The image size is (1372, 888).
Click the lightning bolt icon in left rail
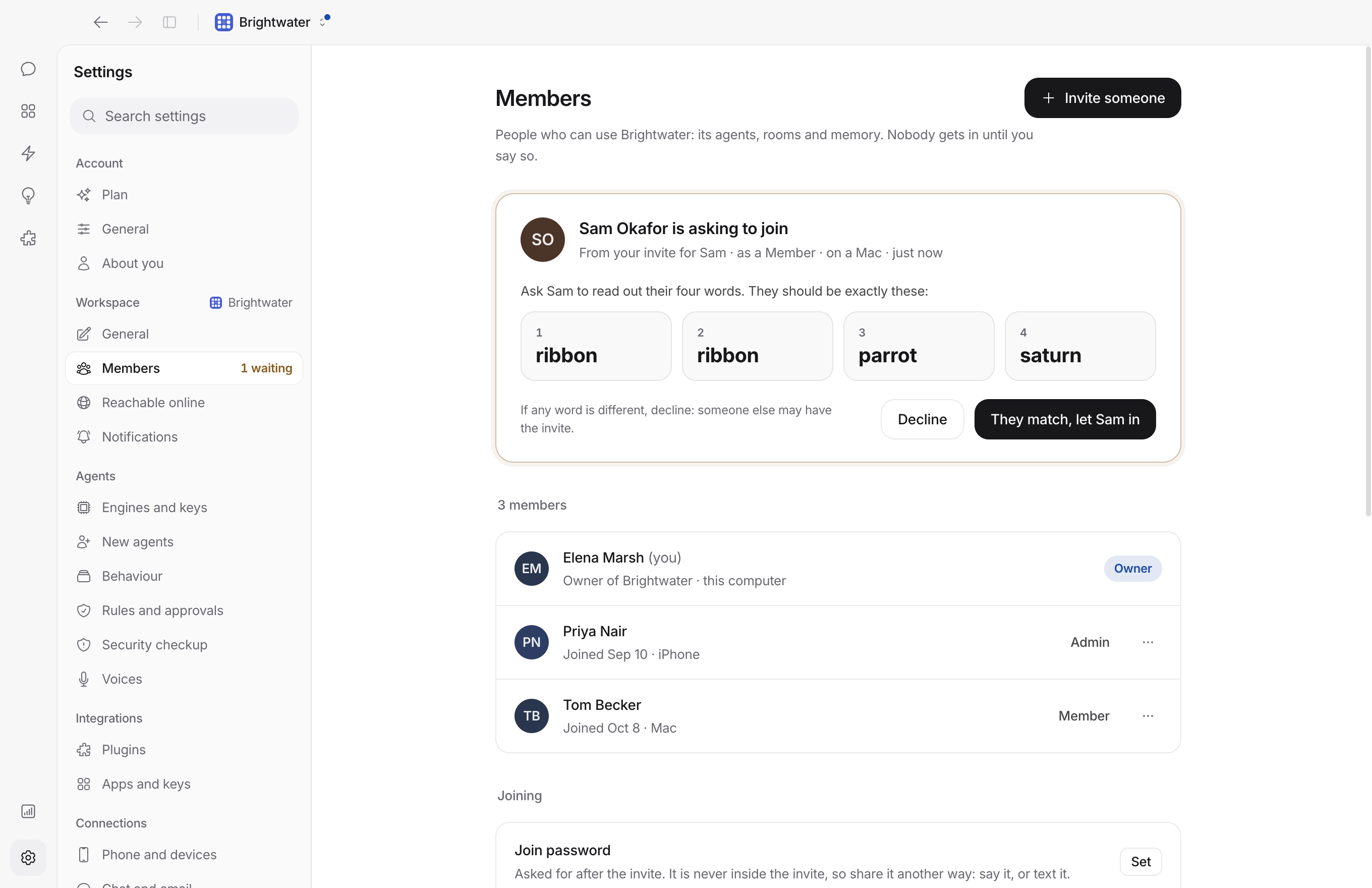(x=28, y=153)
